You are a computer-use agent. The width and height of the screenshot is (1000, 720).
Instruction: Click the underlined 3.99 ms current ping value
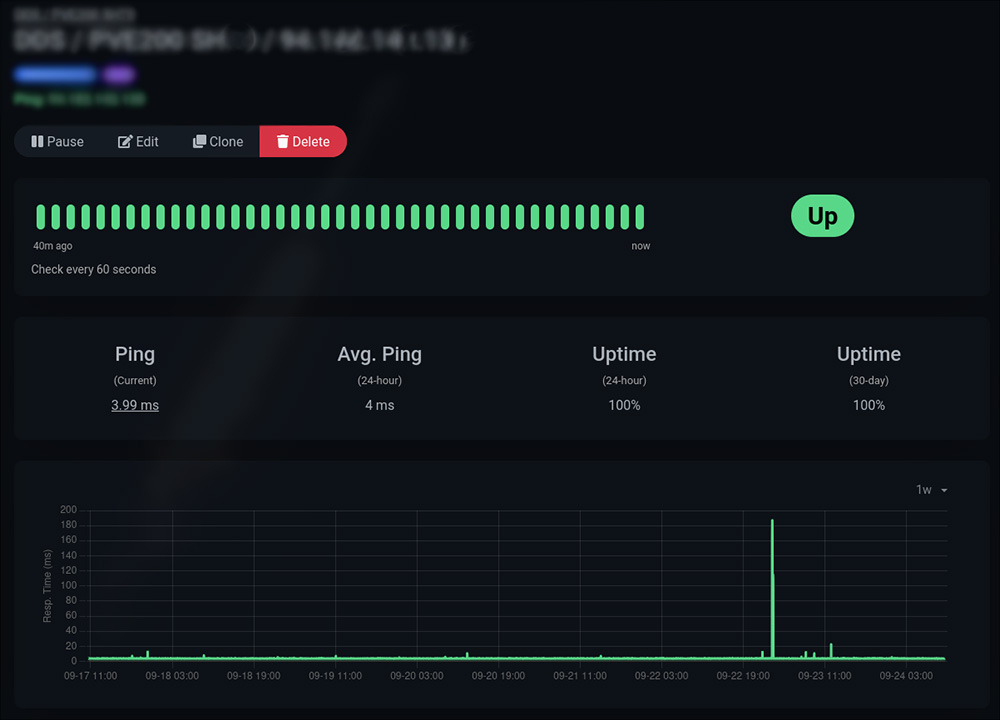(x=135, y=405)
